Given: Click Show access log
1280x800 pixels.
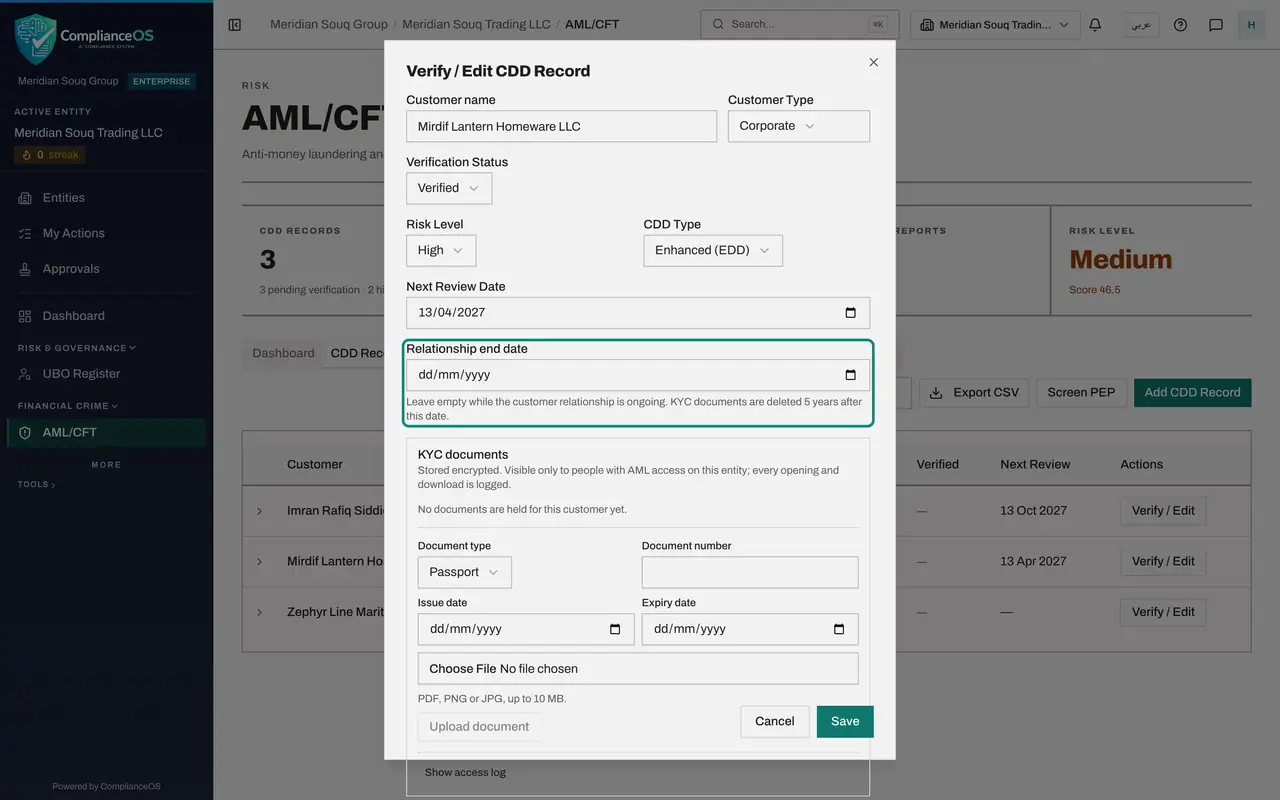Looking at the screenshot, I should click(x=465, y=772).
